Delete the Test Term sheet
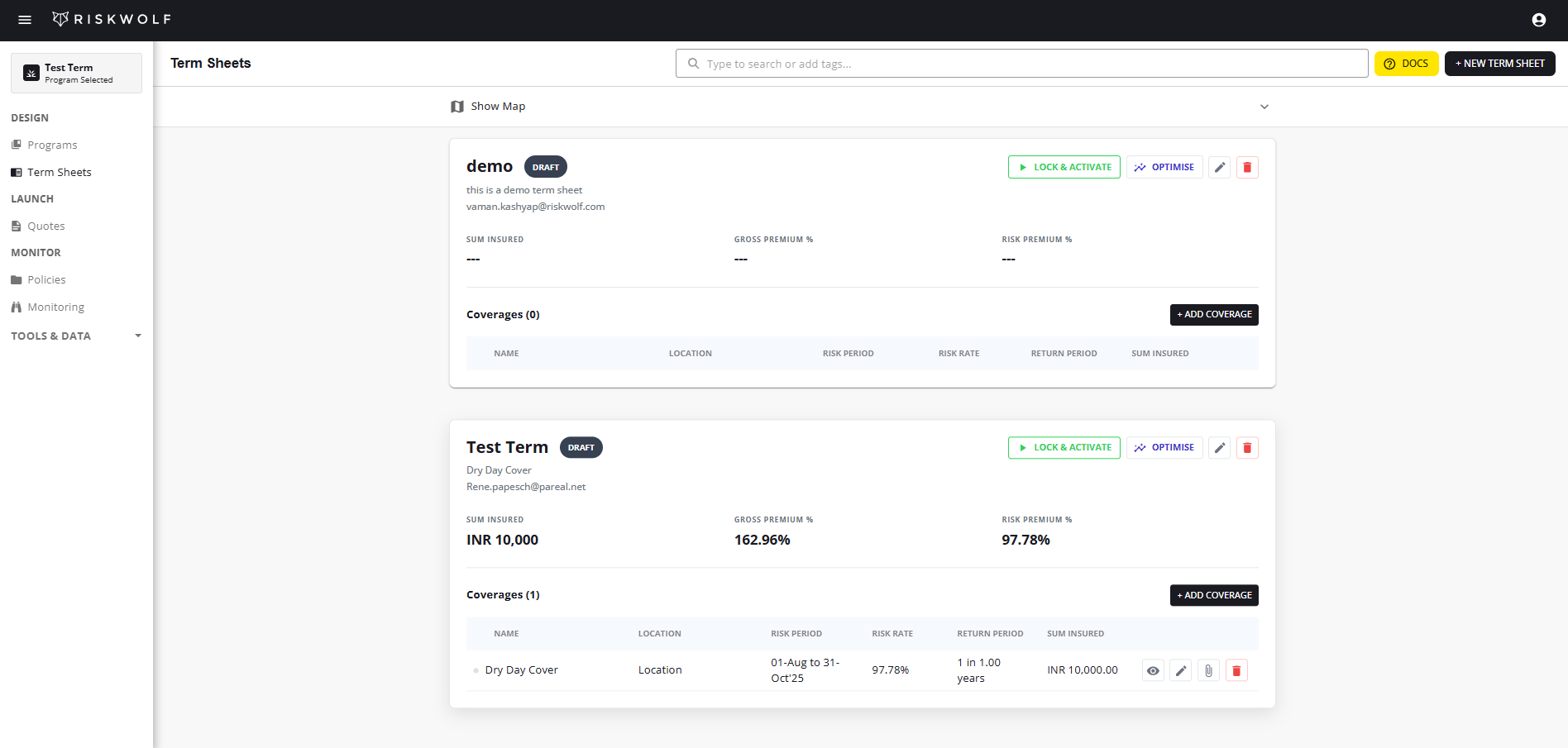 pos(1247,448)
